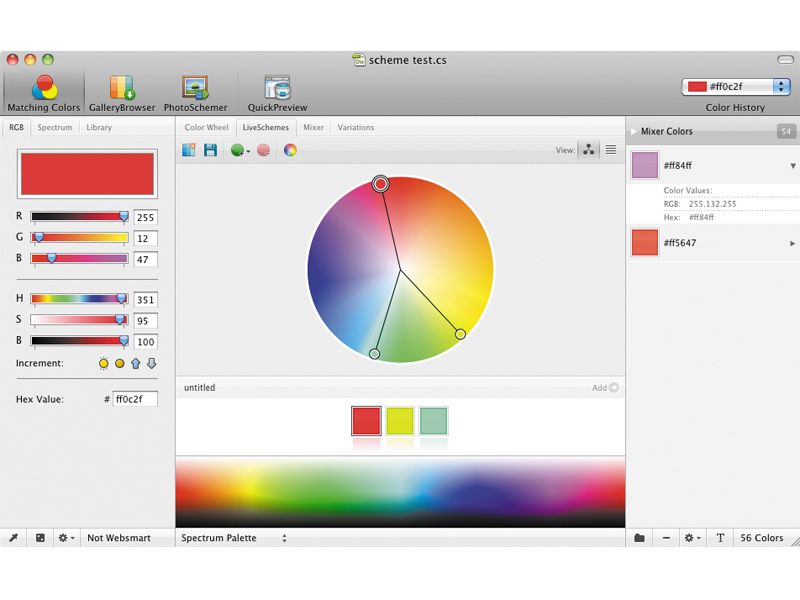800x600 pixels.
Task: Open the Spectrum tab in left panel
Action: (55, 127)
